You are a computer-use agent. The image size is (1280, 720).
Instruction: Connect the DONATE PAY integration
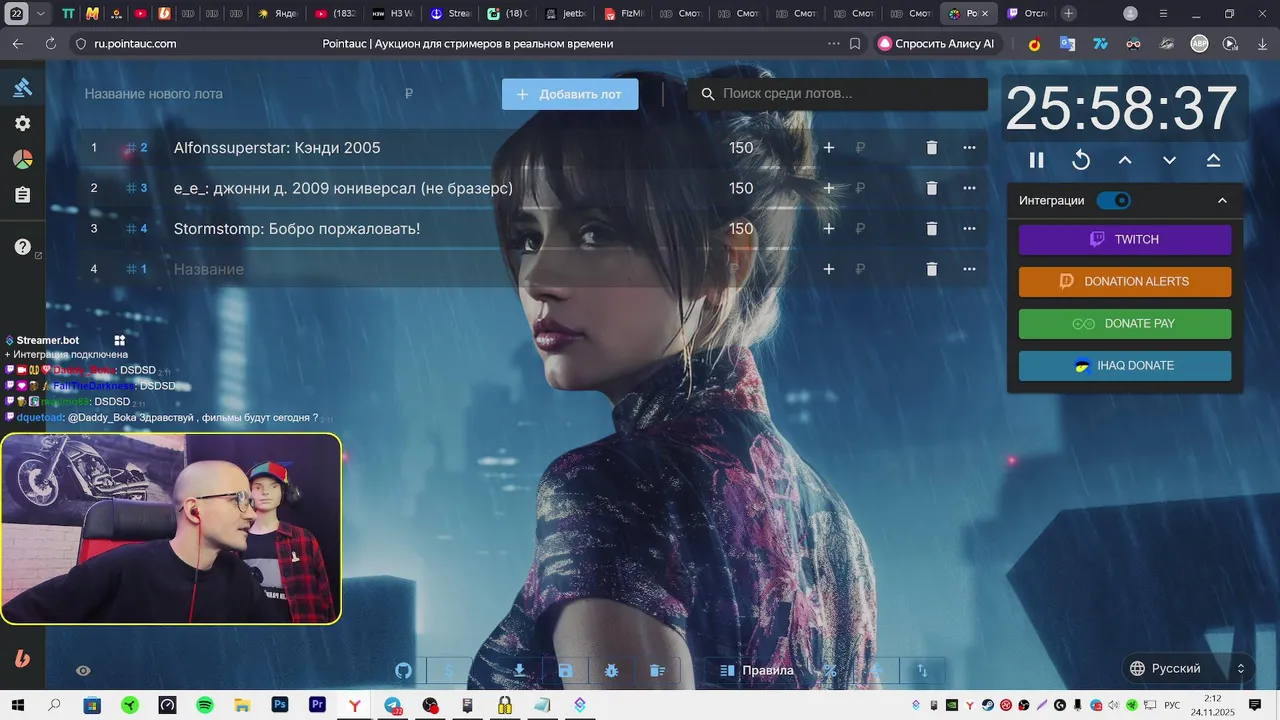coord(1125,324)
